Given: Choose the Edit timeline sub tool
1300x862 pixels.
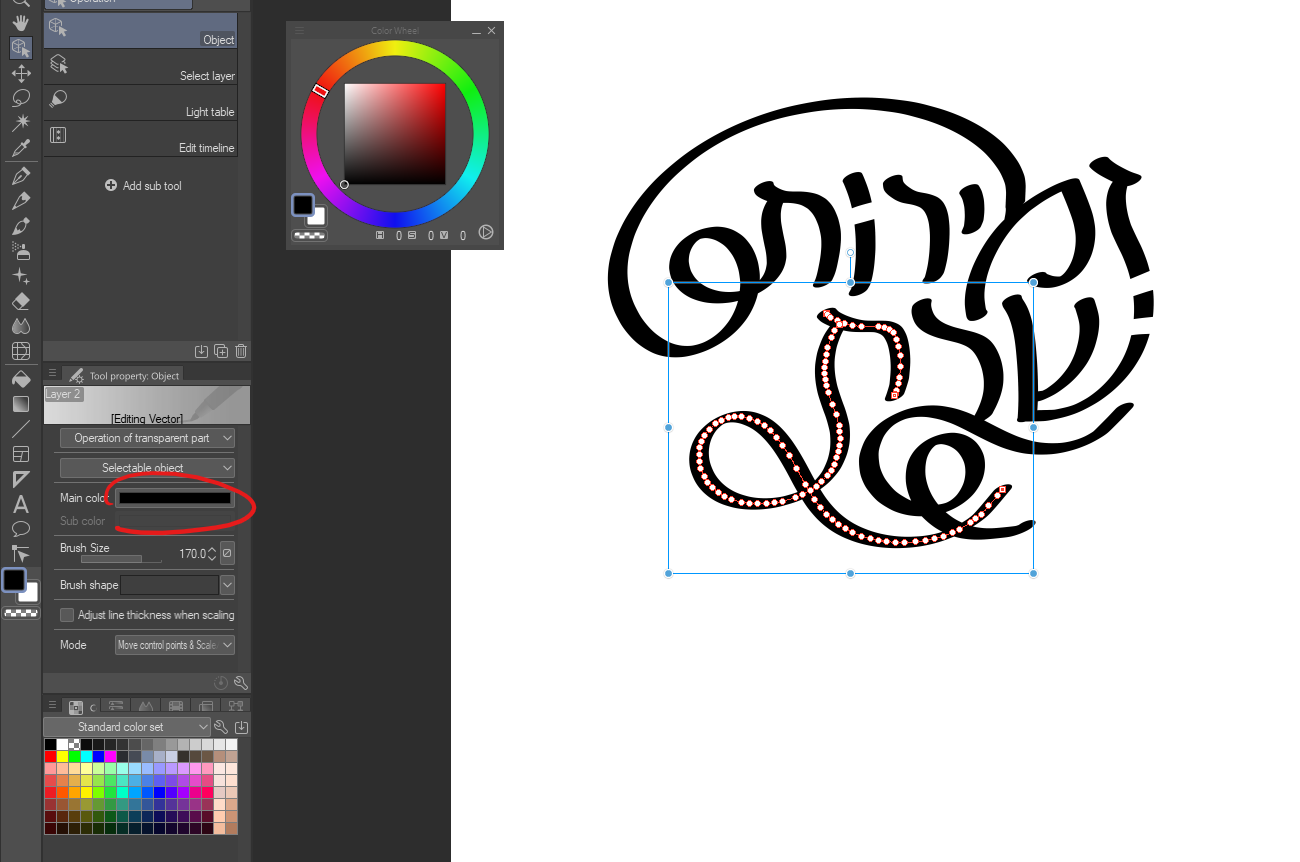Looking at the screenshot, I should (140, 139).
